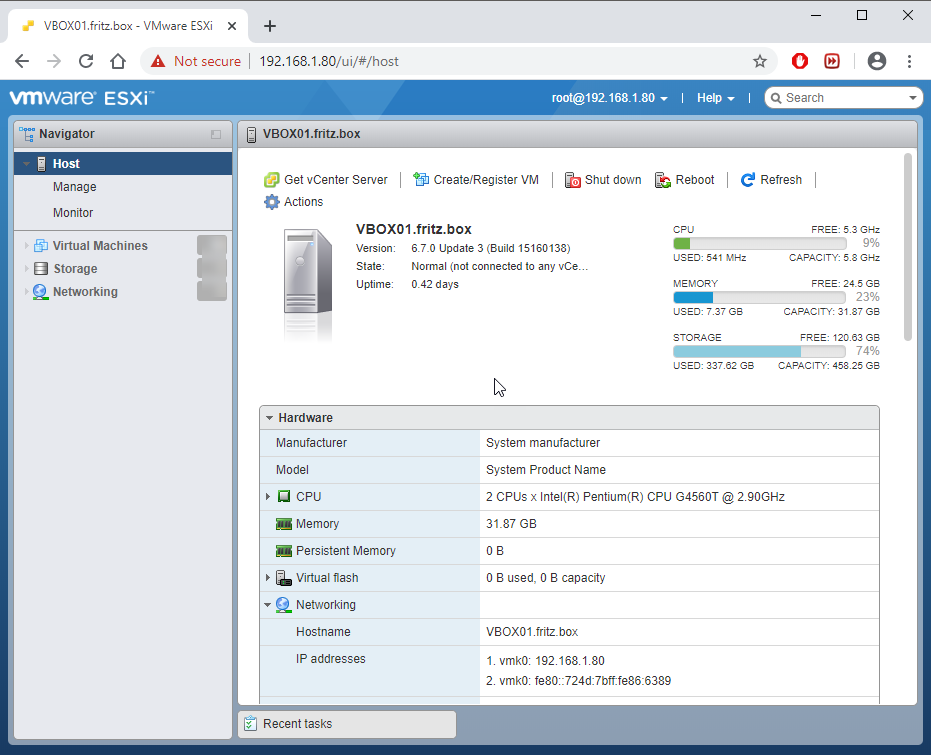Click the Reboot label
This screenshot has width=931, height=755.
click(x=695, y=180)
